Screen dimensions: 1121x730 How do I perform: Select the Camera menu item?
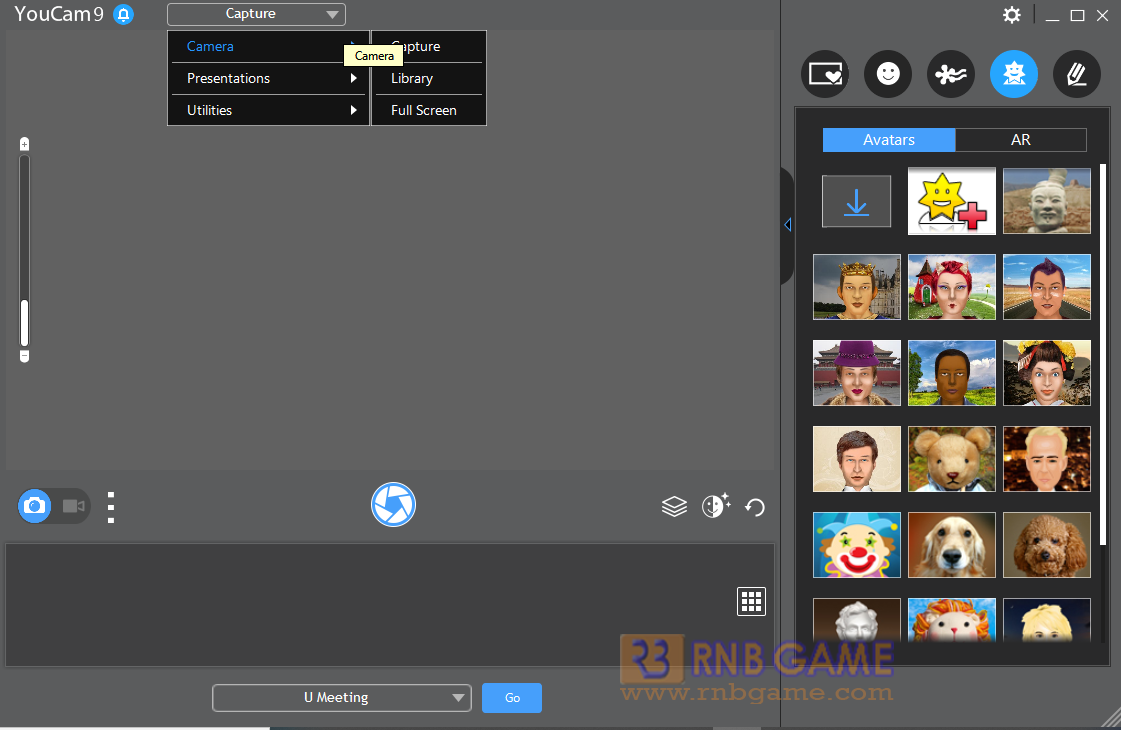[x=269, y=46]
